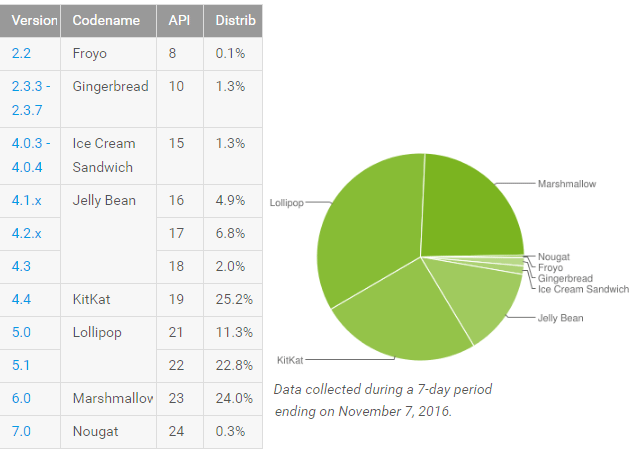Click the 4.2.x version link
Viewport: 630px width, 453px height.
(x=25, y=234)
